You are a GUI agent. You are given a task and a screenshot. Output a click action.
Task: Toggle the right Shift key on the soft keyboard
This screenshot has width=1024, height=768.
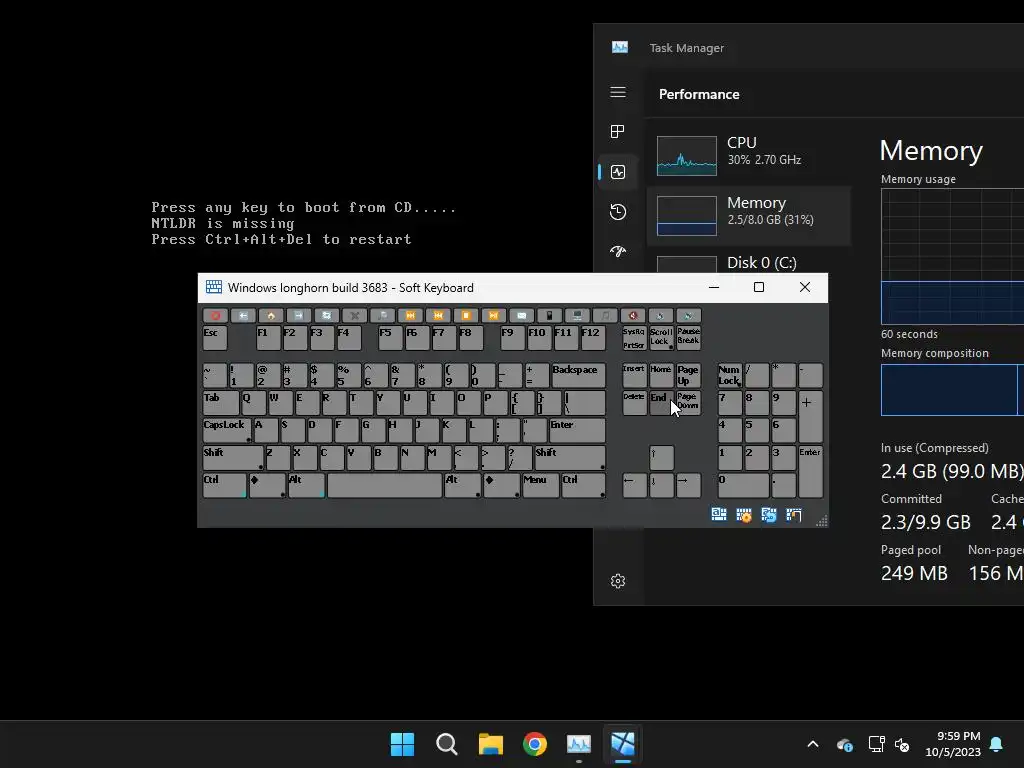coord(570,458)
